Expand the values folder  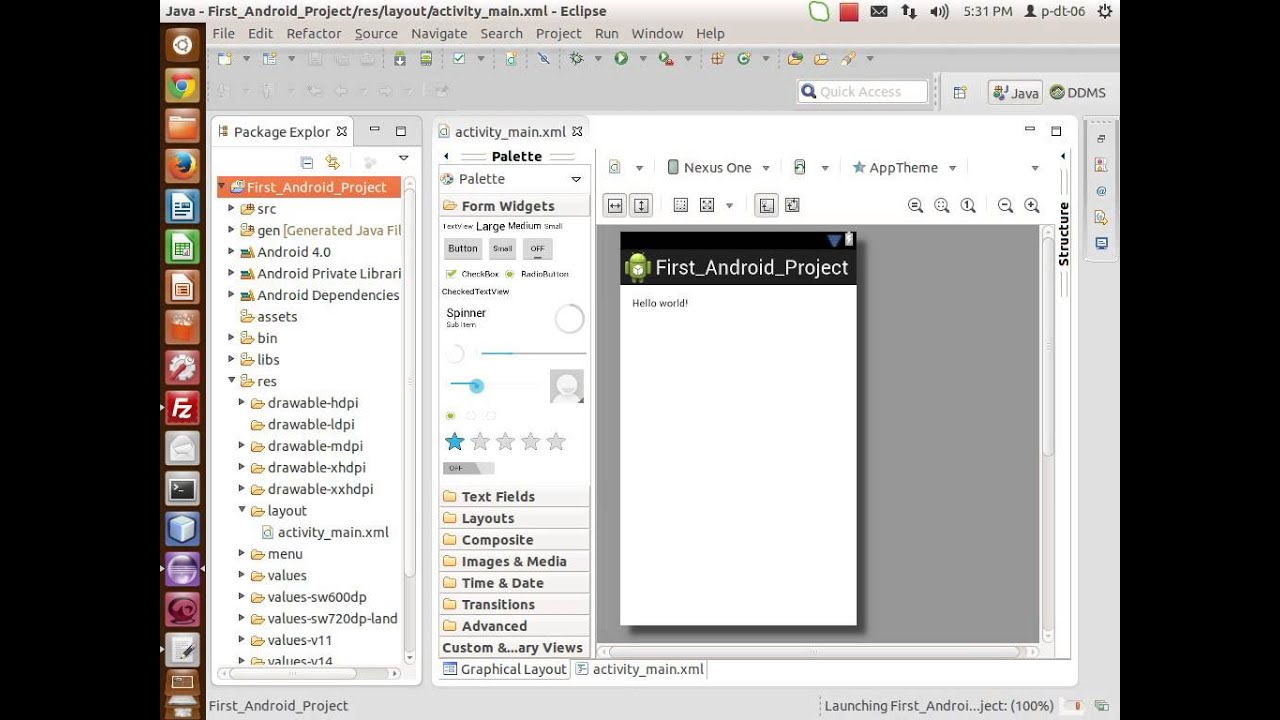242,575
